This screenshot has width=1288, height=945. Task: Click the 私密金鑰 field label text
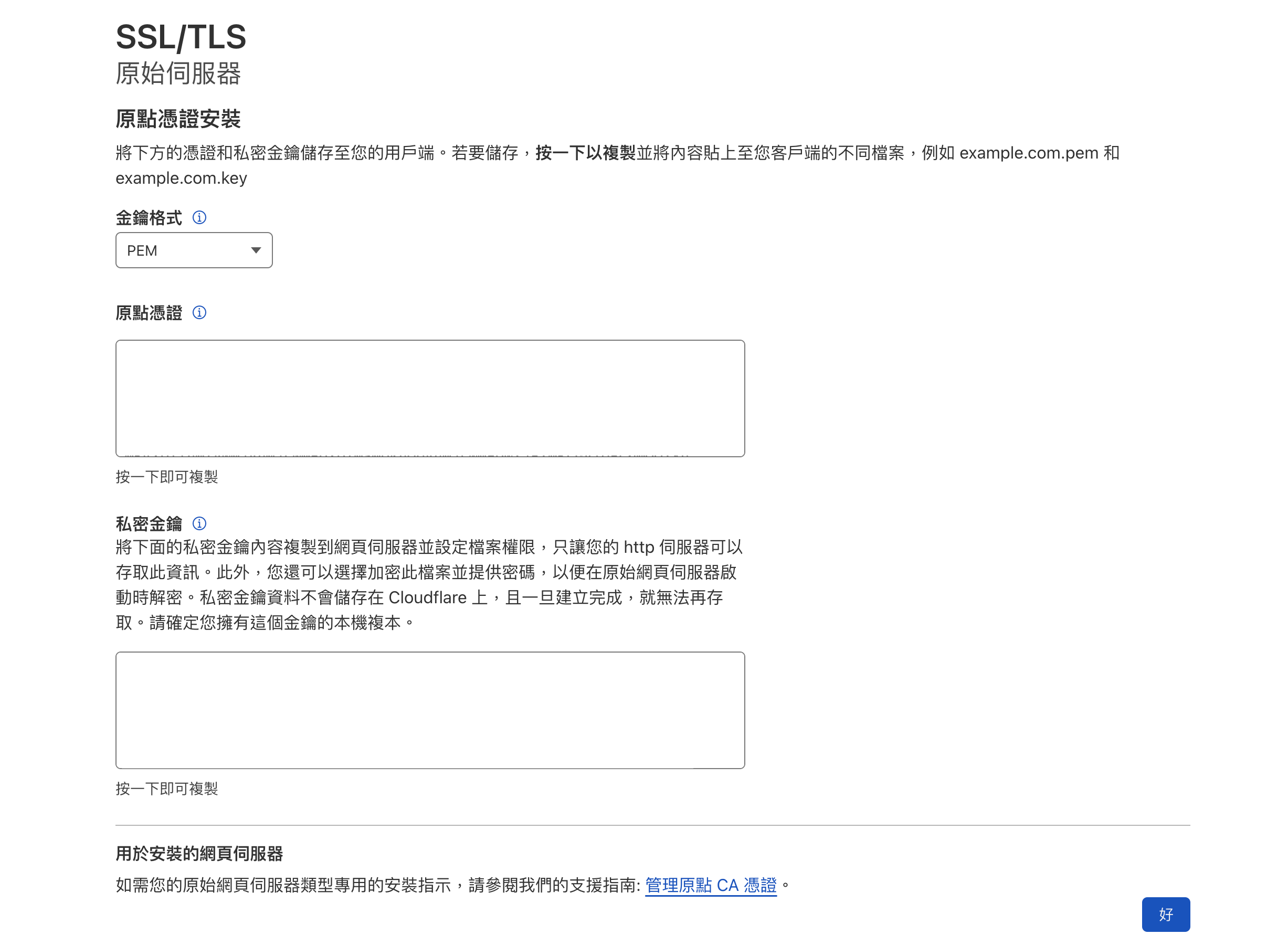click(x=149, y=523)
